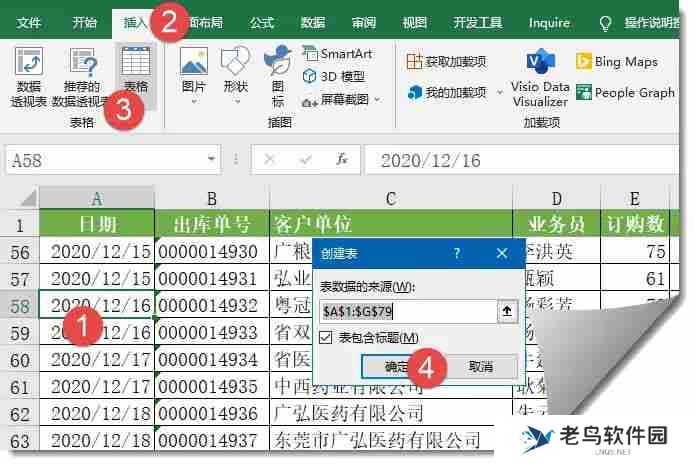Open the Shapes (形状) gallery
Image resolution: width=694 pixels, height=465 pixels.
click(235, 71)
